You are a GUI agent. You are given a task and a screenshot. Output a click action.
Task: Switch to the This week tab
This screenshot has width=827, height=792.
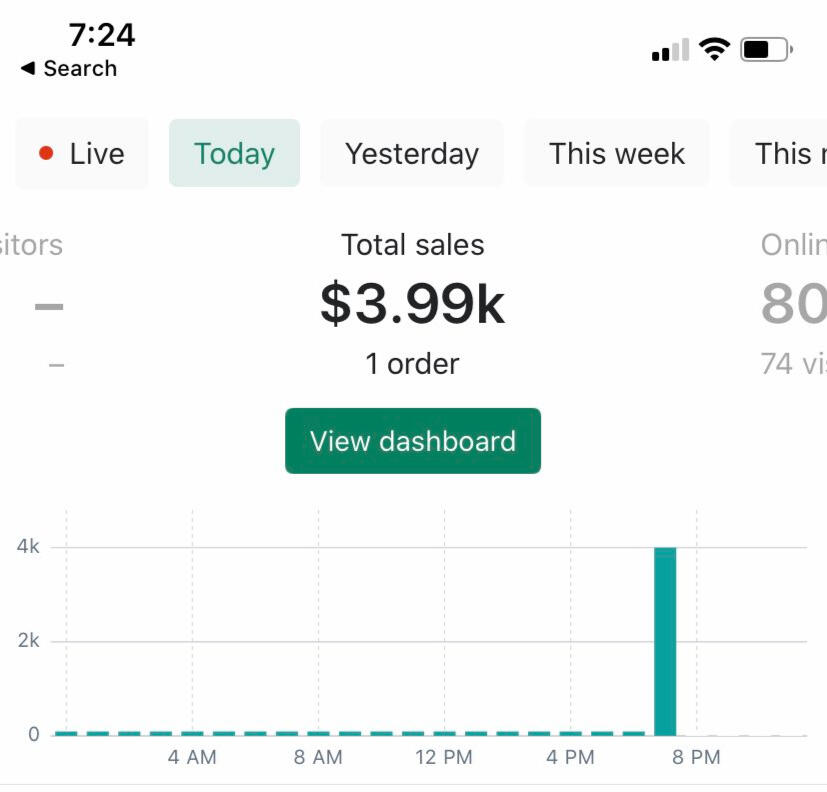coord(616,153)
